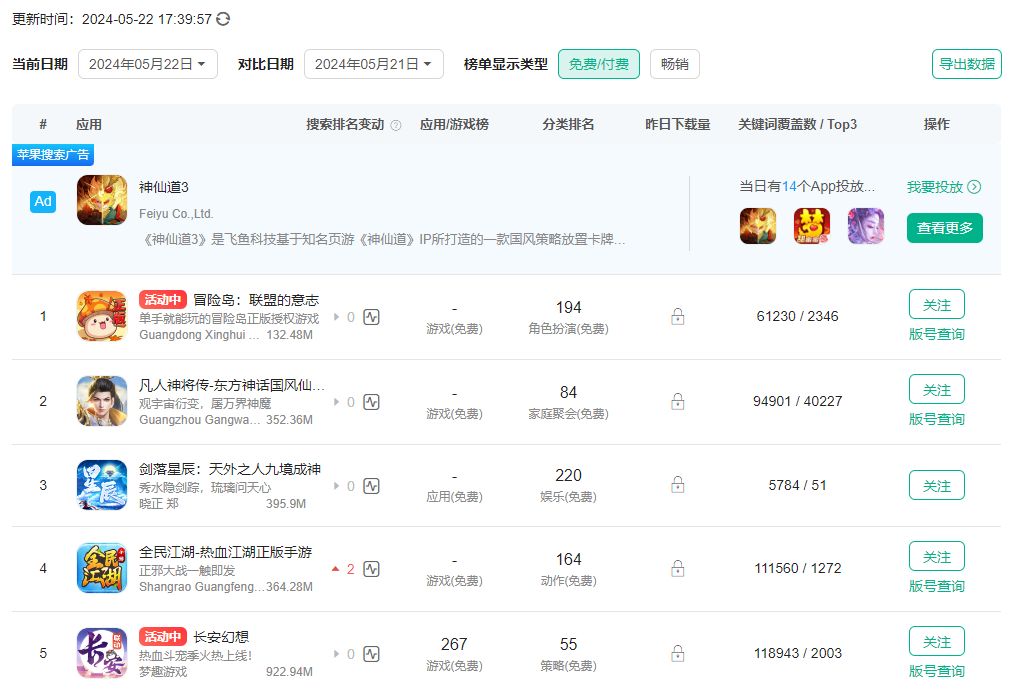Image resolution: width=1012 pixels, height=689 pixels.
Task: Click the 活动中 badge on 冒险岛
Action: [x=163, y=300]
